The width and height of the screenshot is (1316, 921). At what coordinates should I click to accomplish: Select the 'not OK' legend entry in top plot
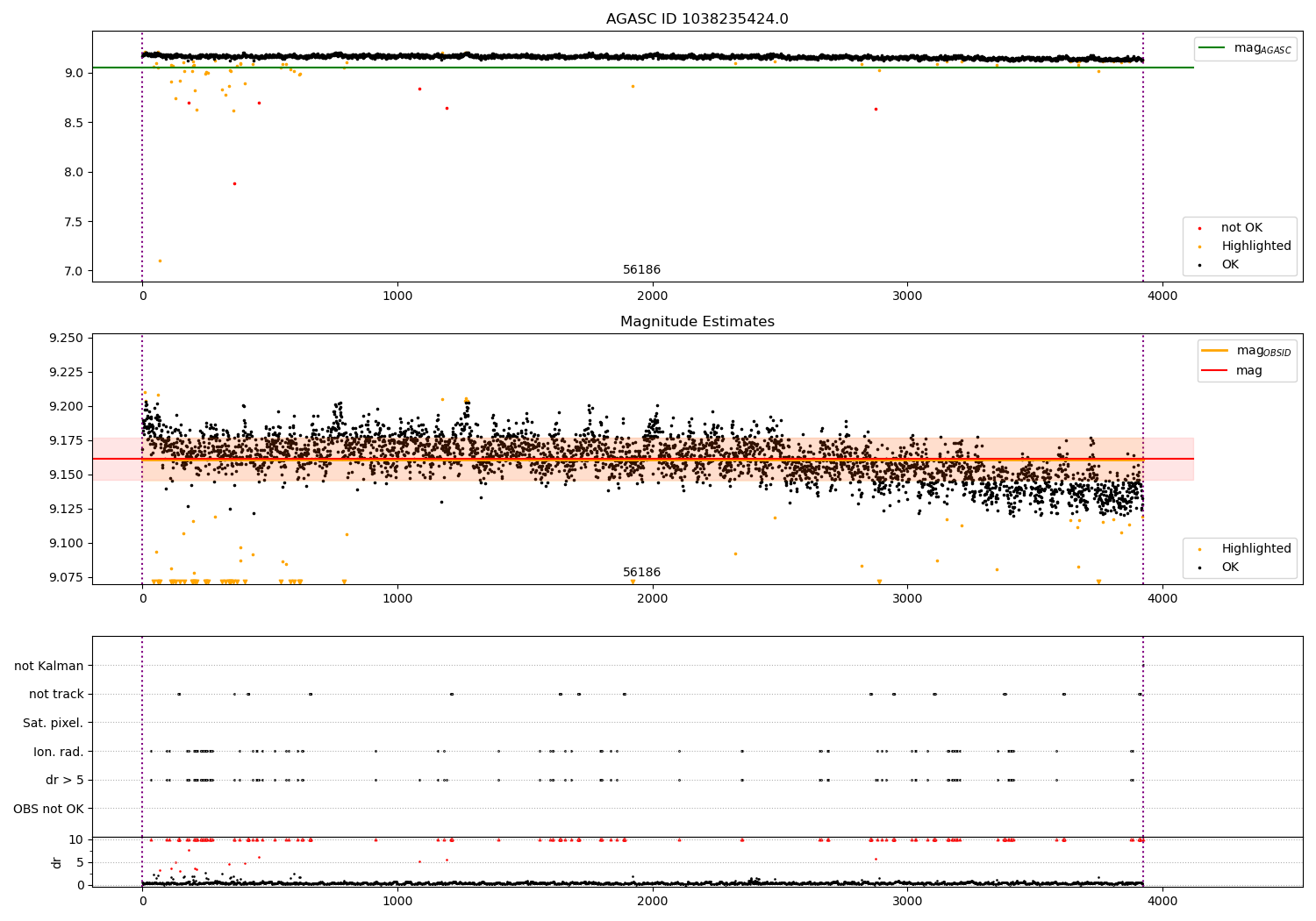point(1241,228)
